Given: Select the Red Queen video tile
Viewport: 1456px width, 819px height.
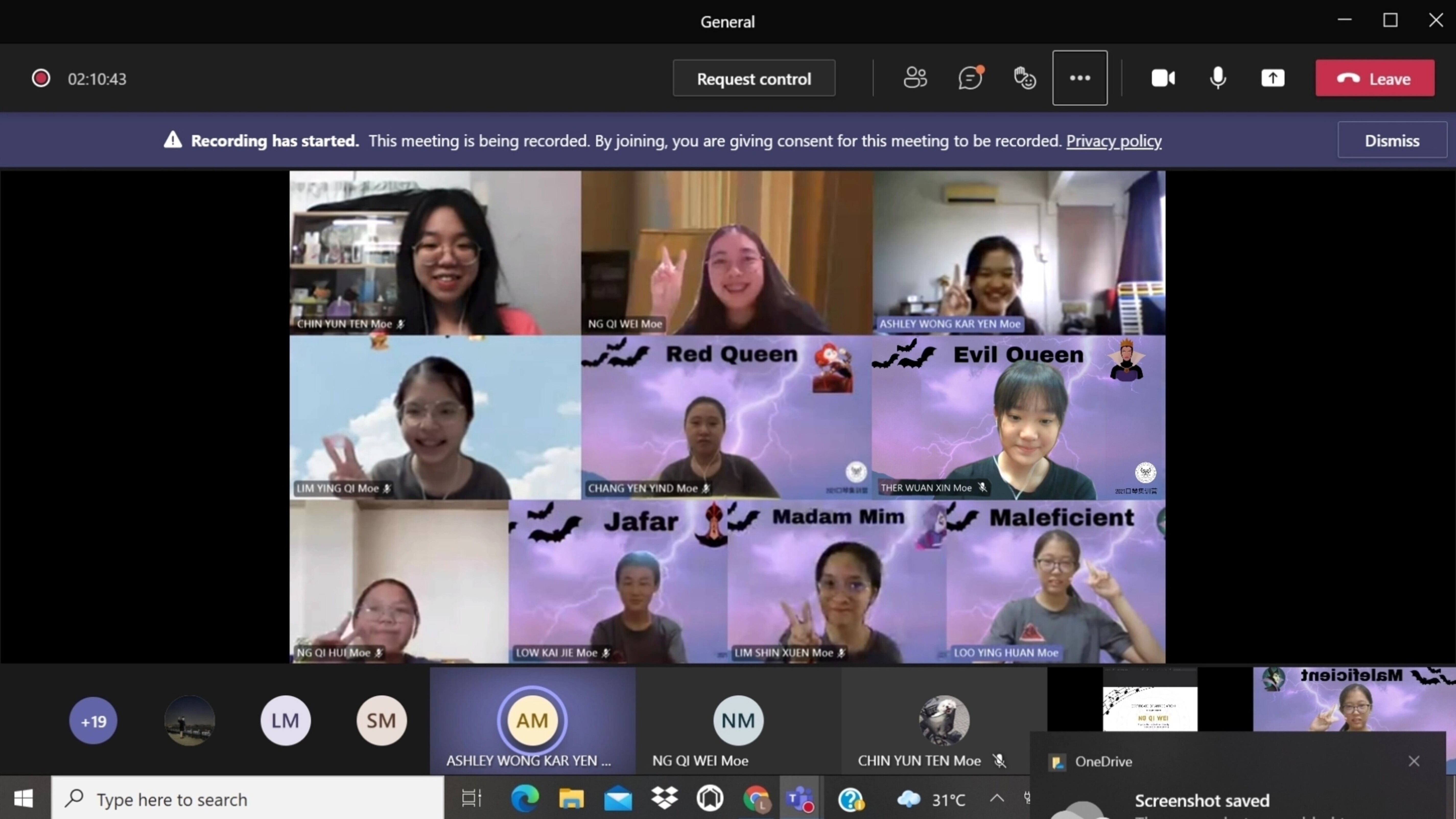Looking at the screenshot, I should (726, 417).
